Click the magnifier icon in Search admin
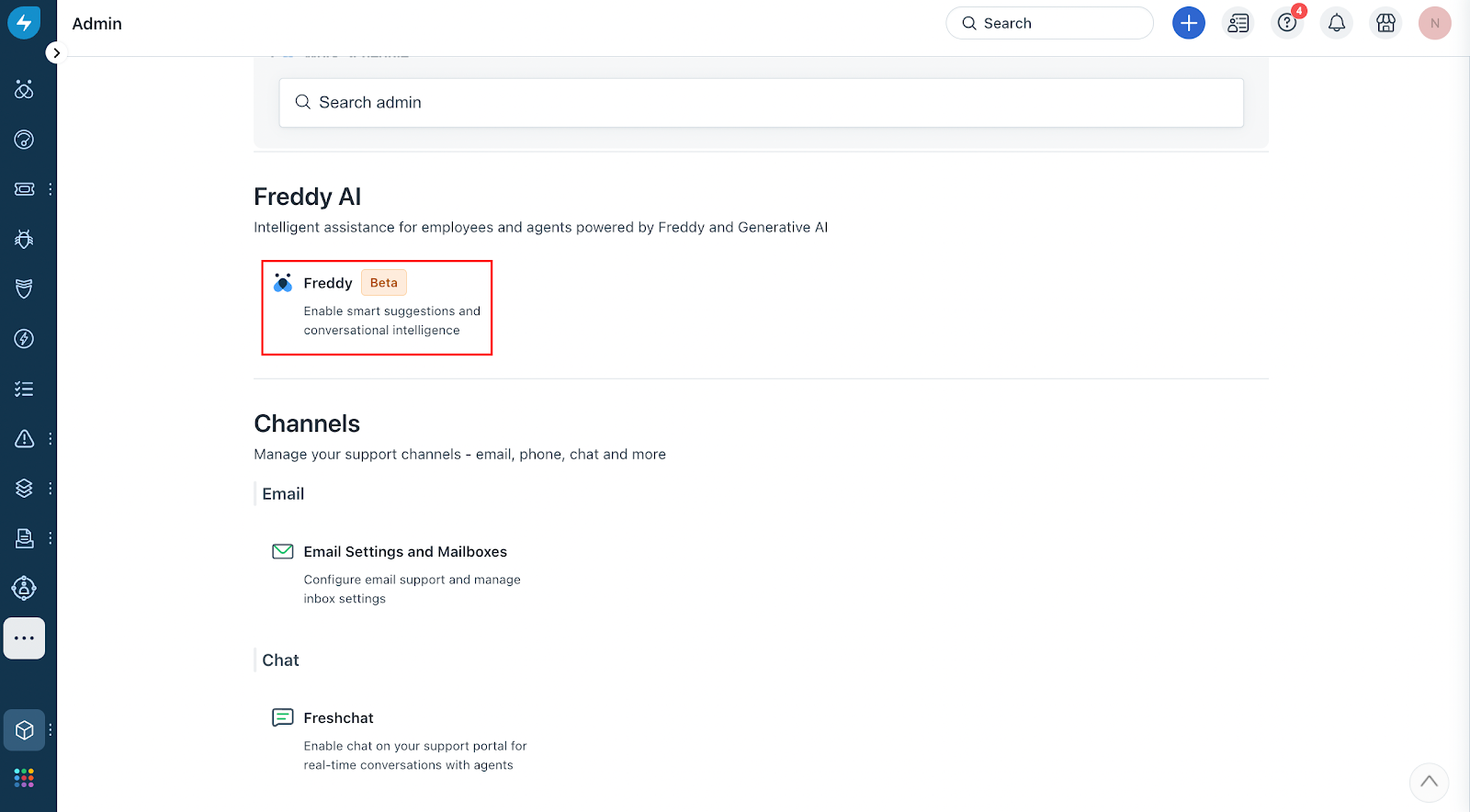1470x812 pixels. pos(302,102)
